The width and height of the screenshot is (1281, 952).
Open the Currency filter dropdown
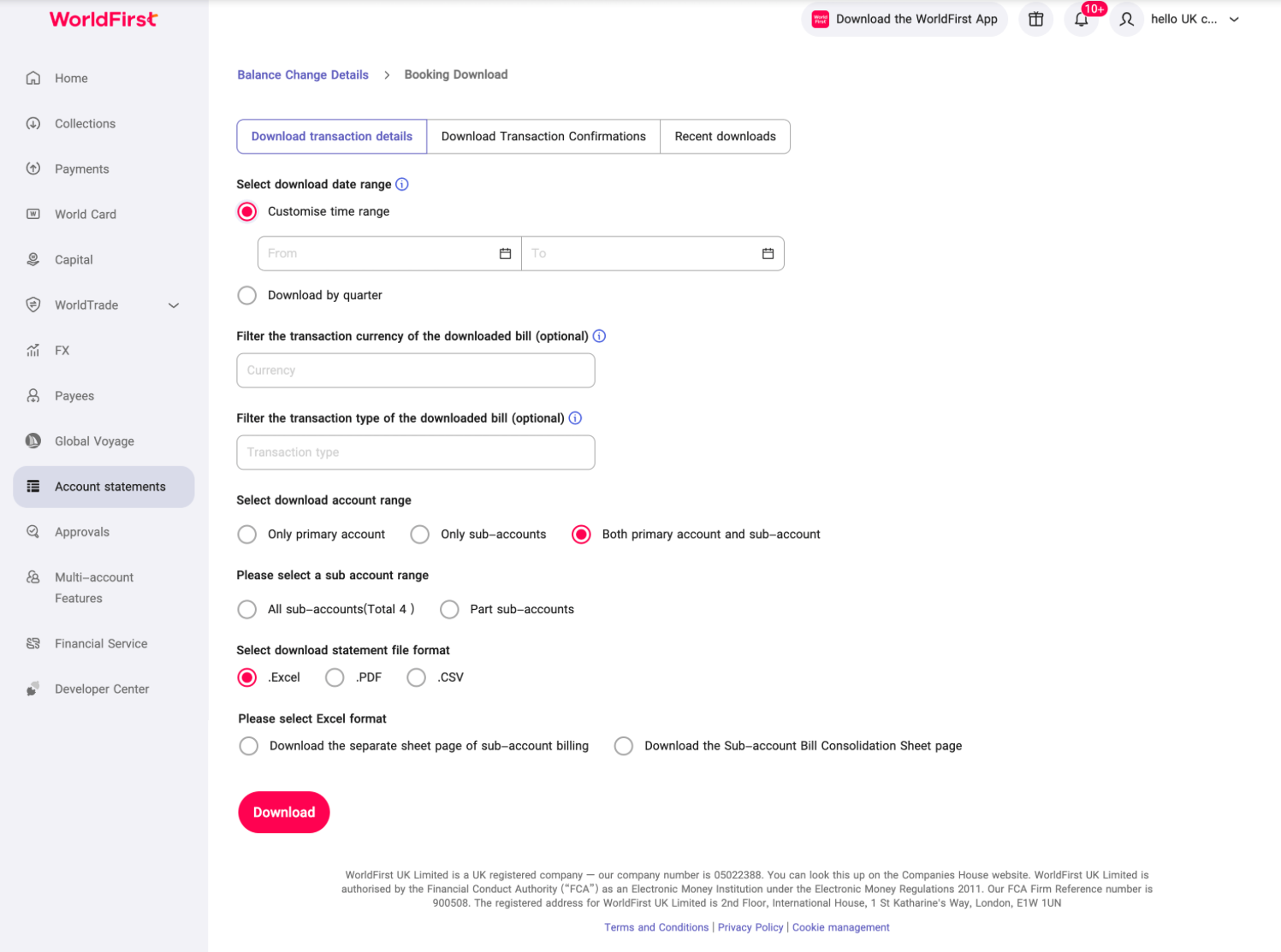click(x=416, y=370)
